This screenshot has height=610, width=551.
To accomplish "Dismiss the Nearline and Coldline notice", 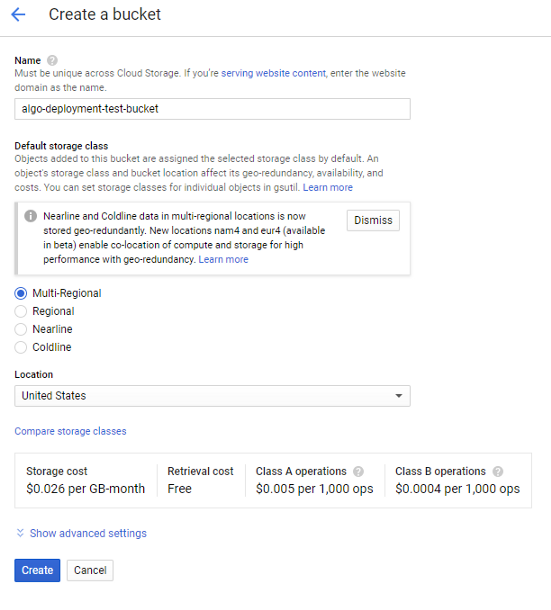I will pyautogui.click(x=373, y=220).
